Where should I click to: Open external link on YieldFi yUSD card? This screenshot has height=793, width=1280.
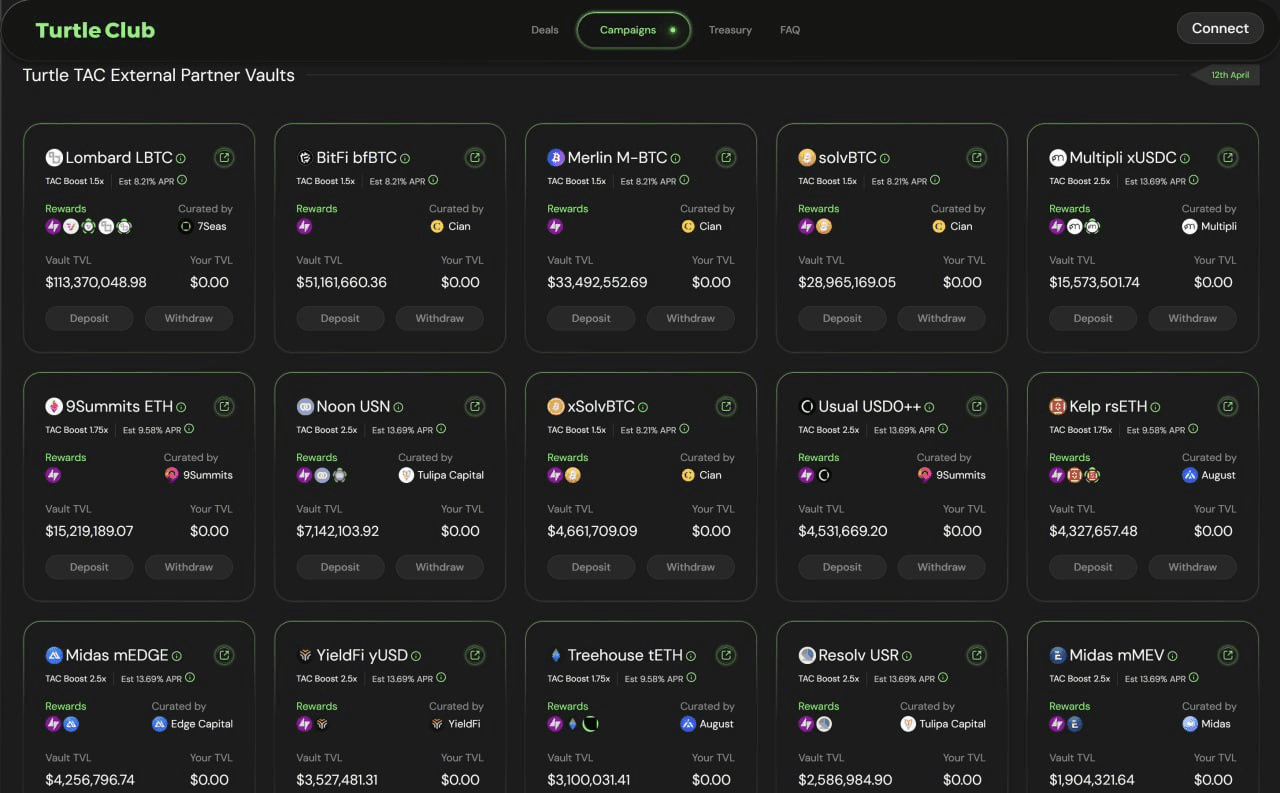point(476,656)
